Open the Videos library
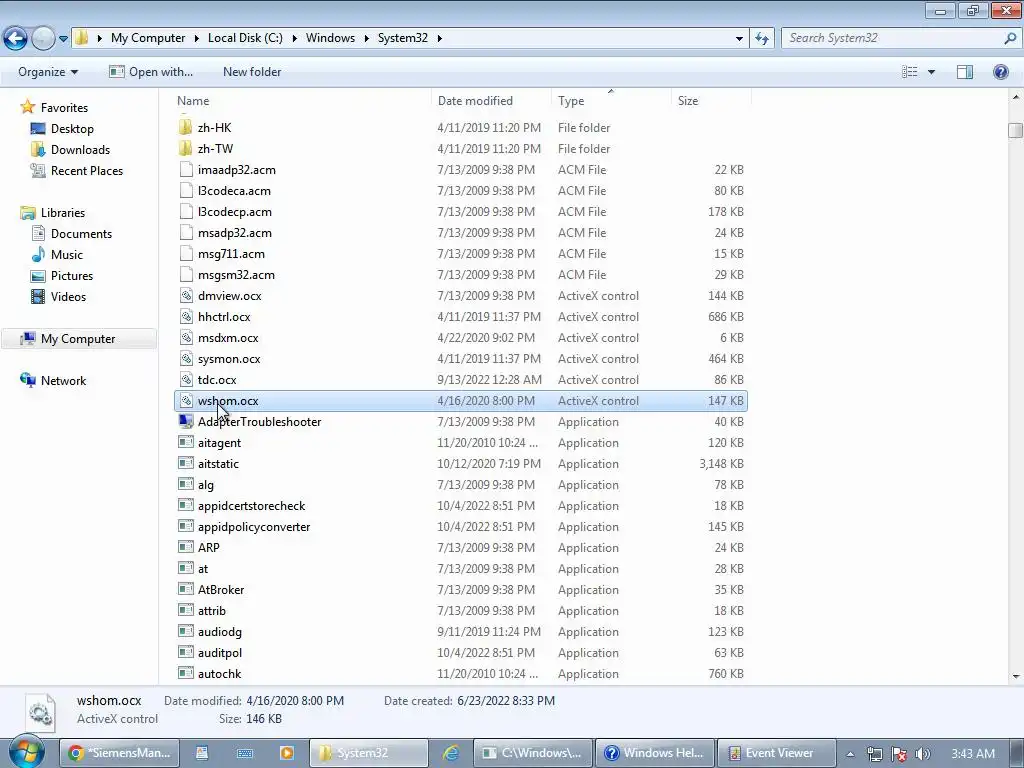 tap(69, 296)
